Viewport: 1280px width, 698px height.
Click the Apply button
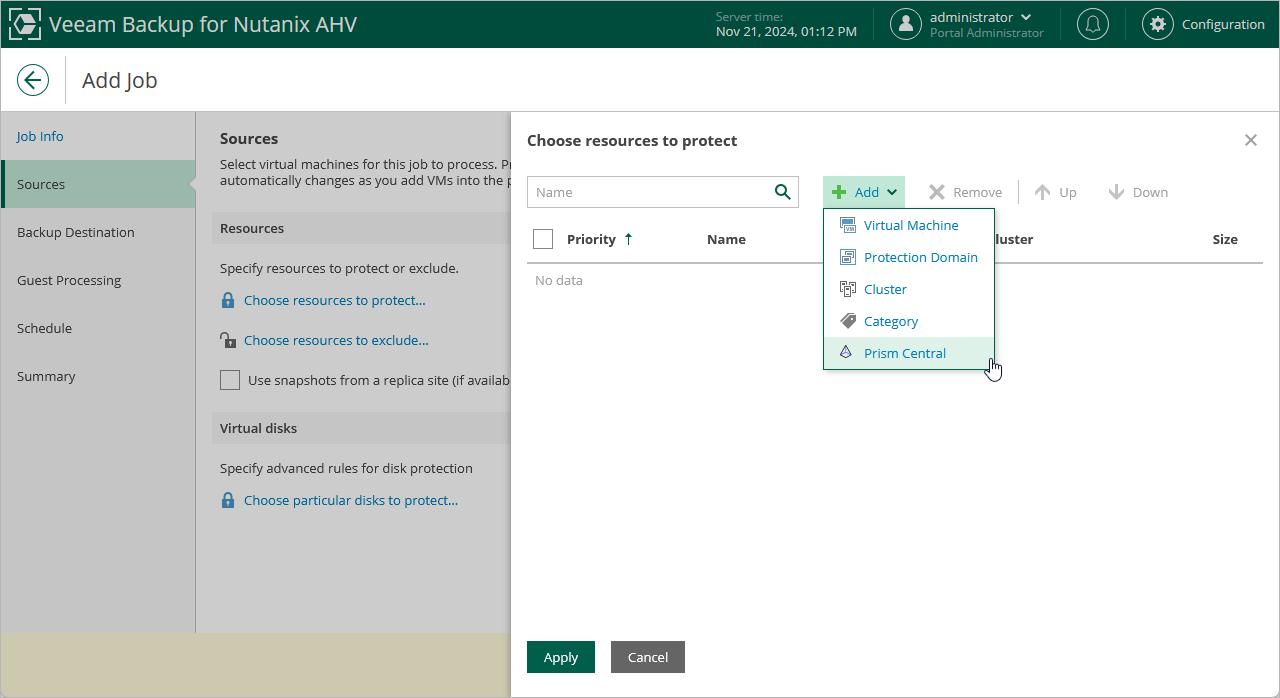click(x=561, y=657)
